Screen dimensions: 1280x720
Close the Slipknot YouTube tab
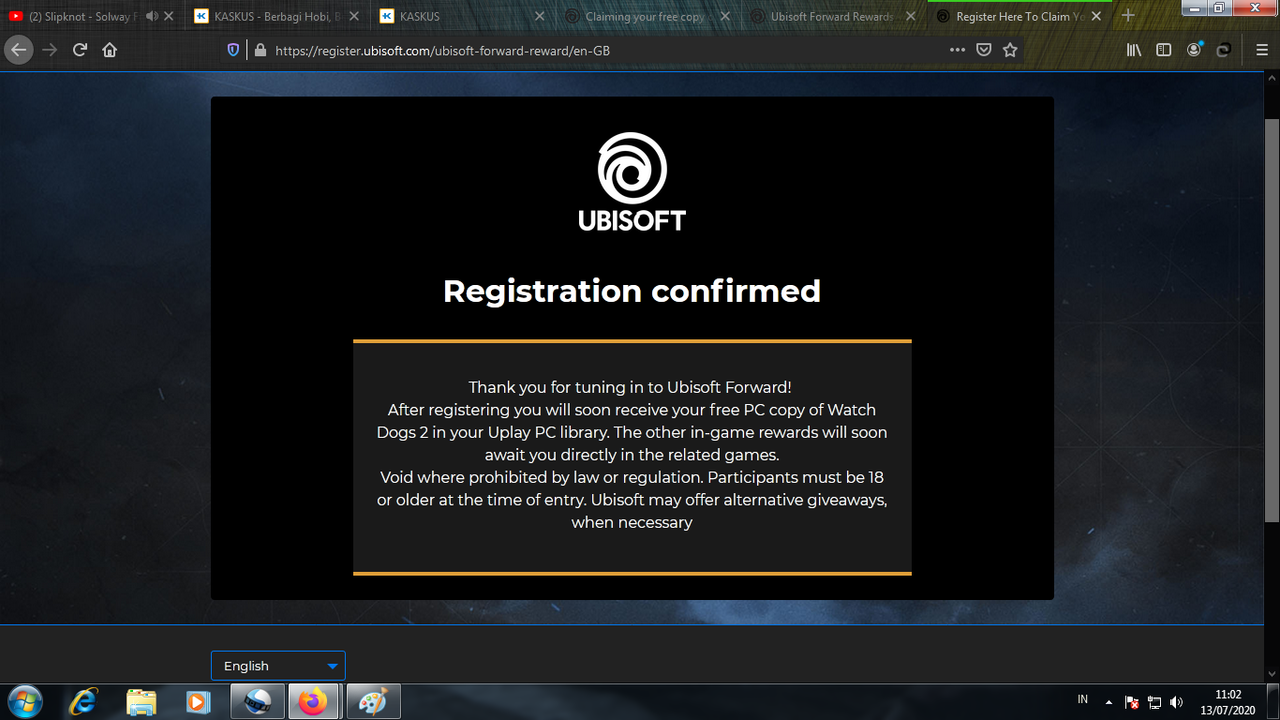pyautogui.click(x=169, y=17)
